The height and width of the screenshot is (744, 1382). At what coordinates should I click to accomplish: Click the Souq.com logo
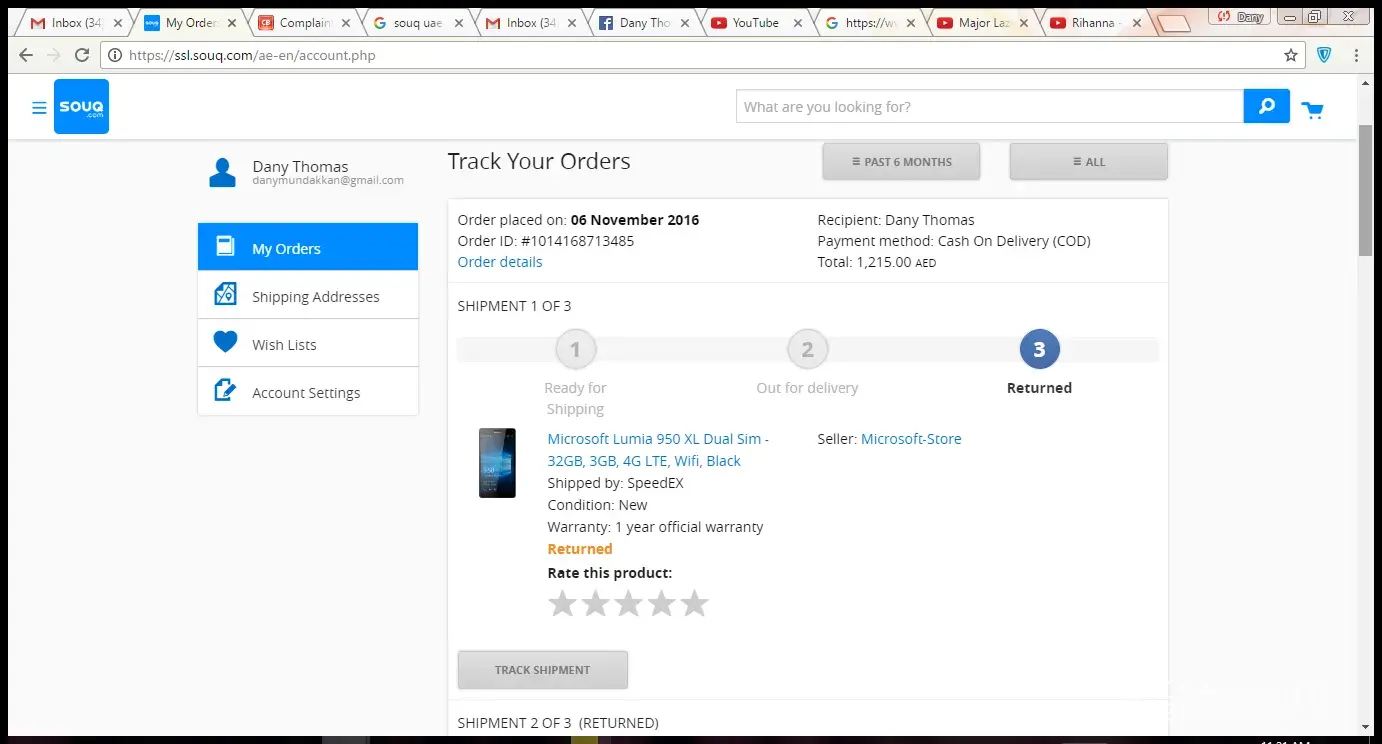tap(81, 107)
